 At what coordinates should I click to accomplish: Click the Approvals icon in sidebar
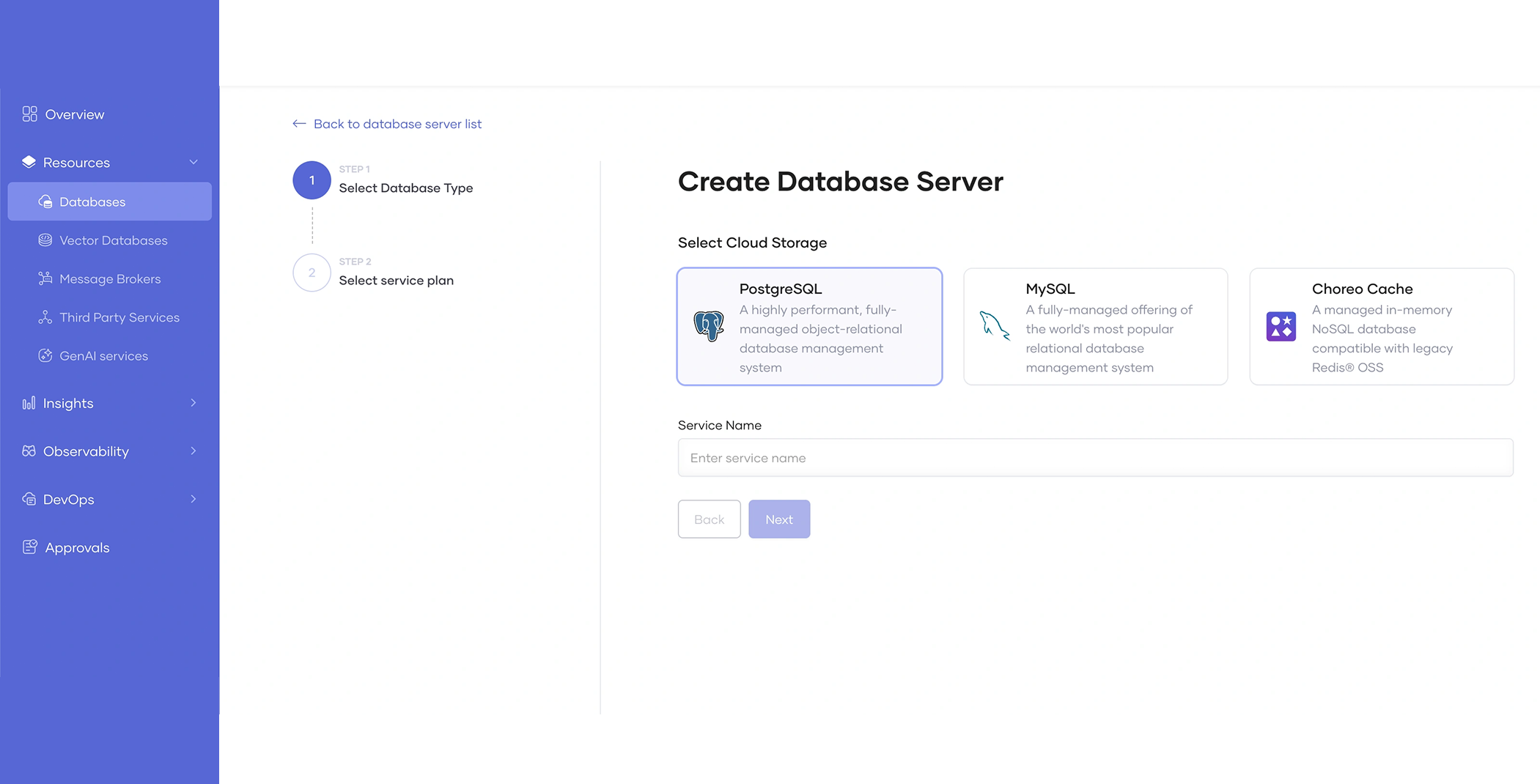29,547
